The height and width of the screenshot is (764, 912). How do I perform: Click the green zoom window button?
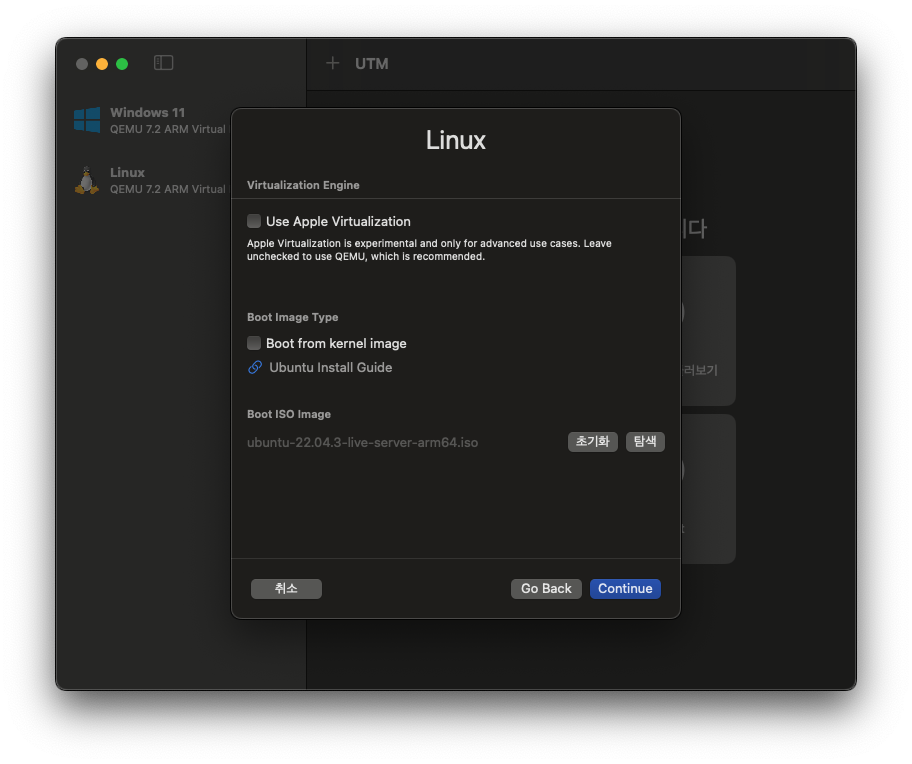(x=122, y=64)
